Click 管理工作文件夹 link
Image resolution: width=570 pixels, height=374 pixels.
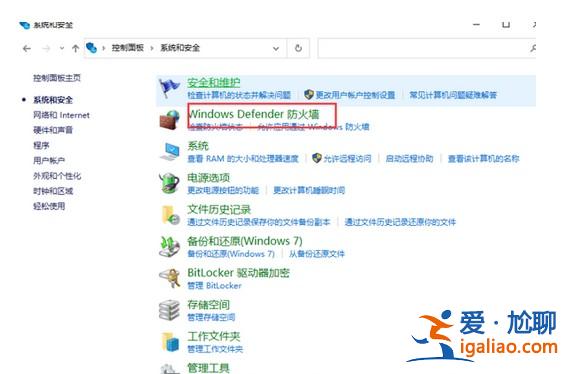click(x=215, y=349)
